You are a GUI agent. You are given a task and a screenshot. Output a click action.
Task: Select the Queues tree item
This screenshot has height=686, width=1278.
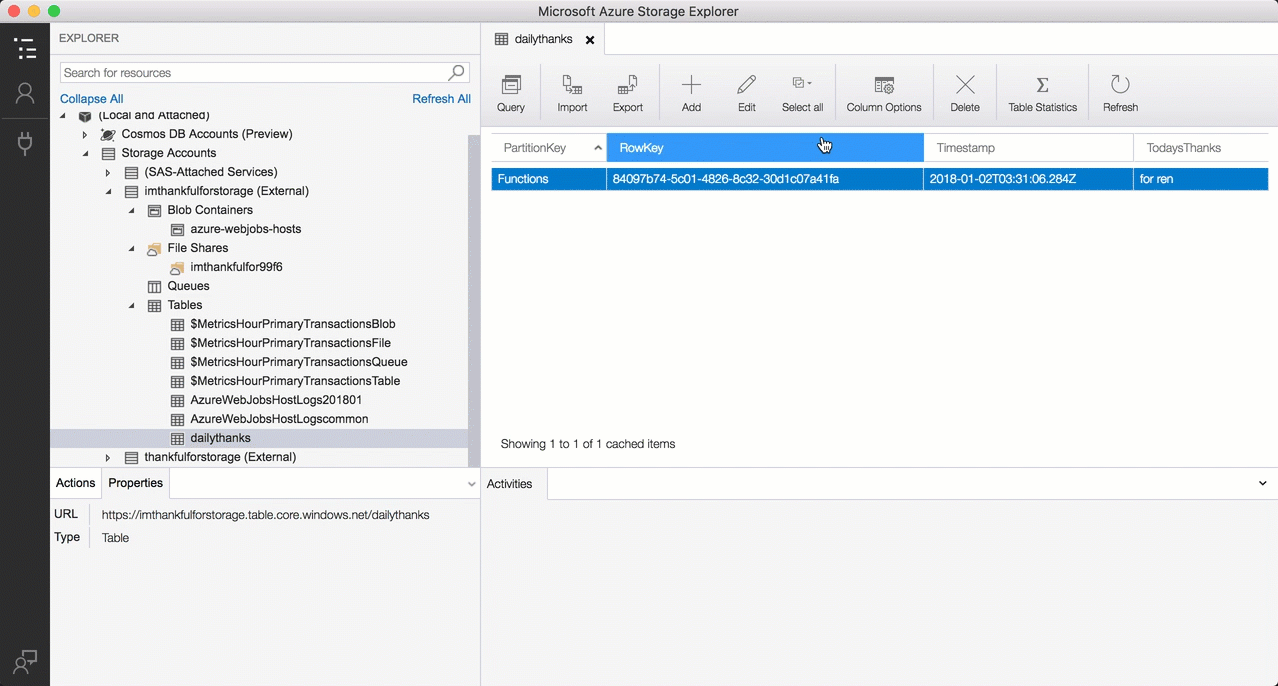click(189, 286)
